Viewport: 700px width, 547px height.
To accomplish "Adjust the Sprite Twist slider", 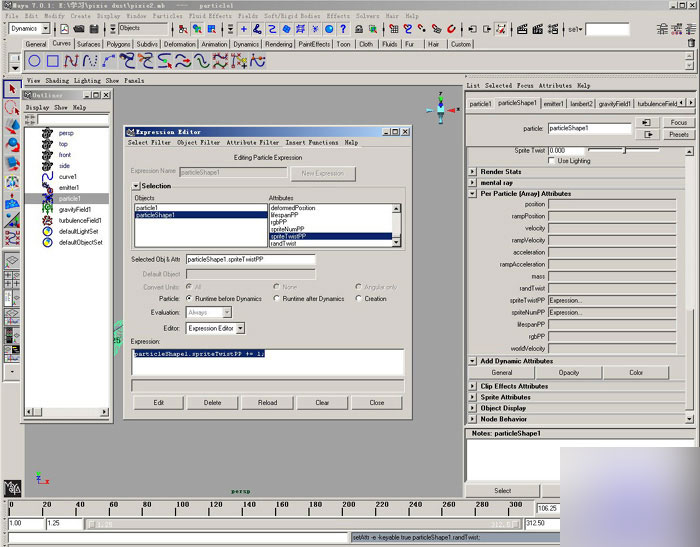I will [x=624, y=150].
